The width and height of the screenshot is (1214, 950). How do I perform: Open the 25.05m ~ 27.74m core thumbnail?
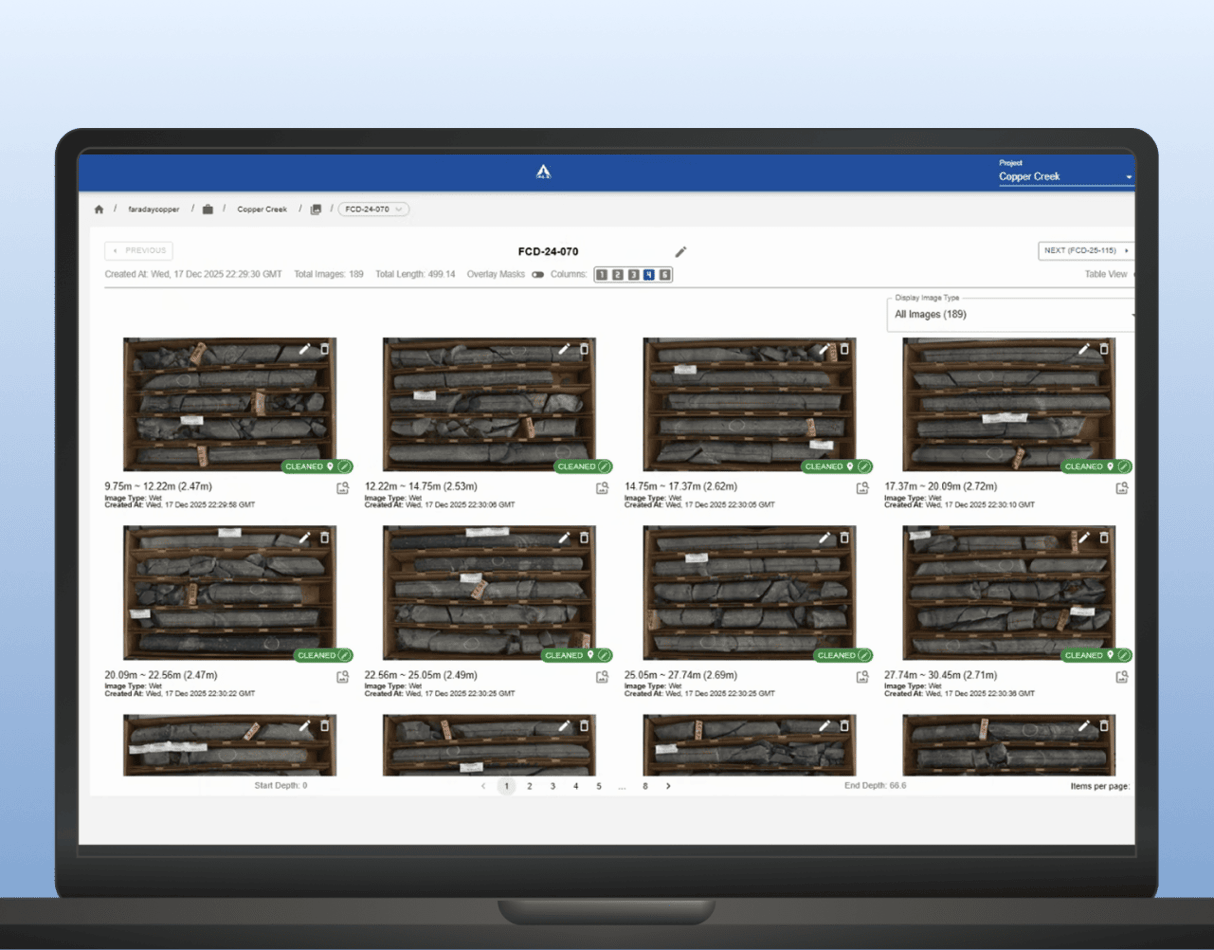[750, 593]
